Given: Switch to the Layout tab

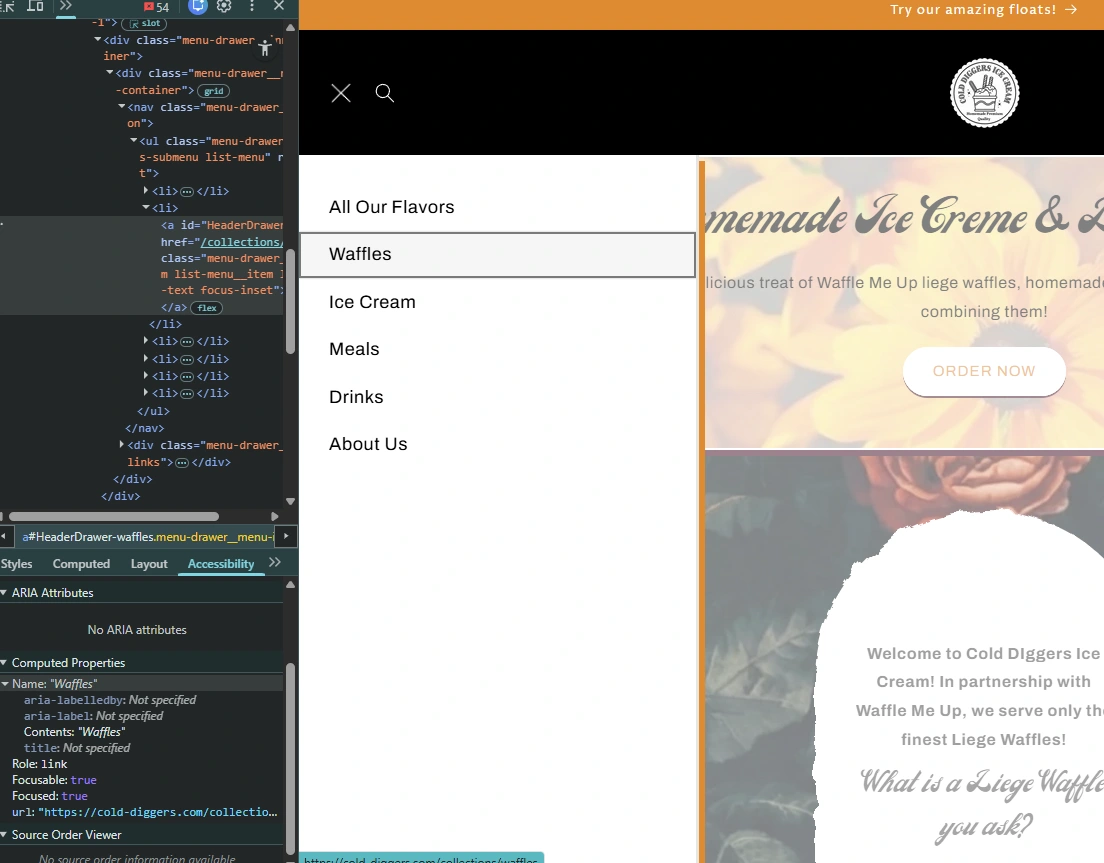Looking at the screenshot, I should (x=149, y=564).
